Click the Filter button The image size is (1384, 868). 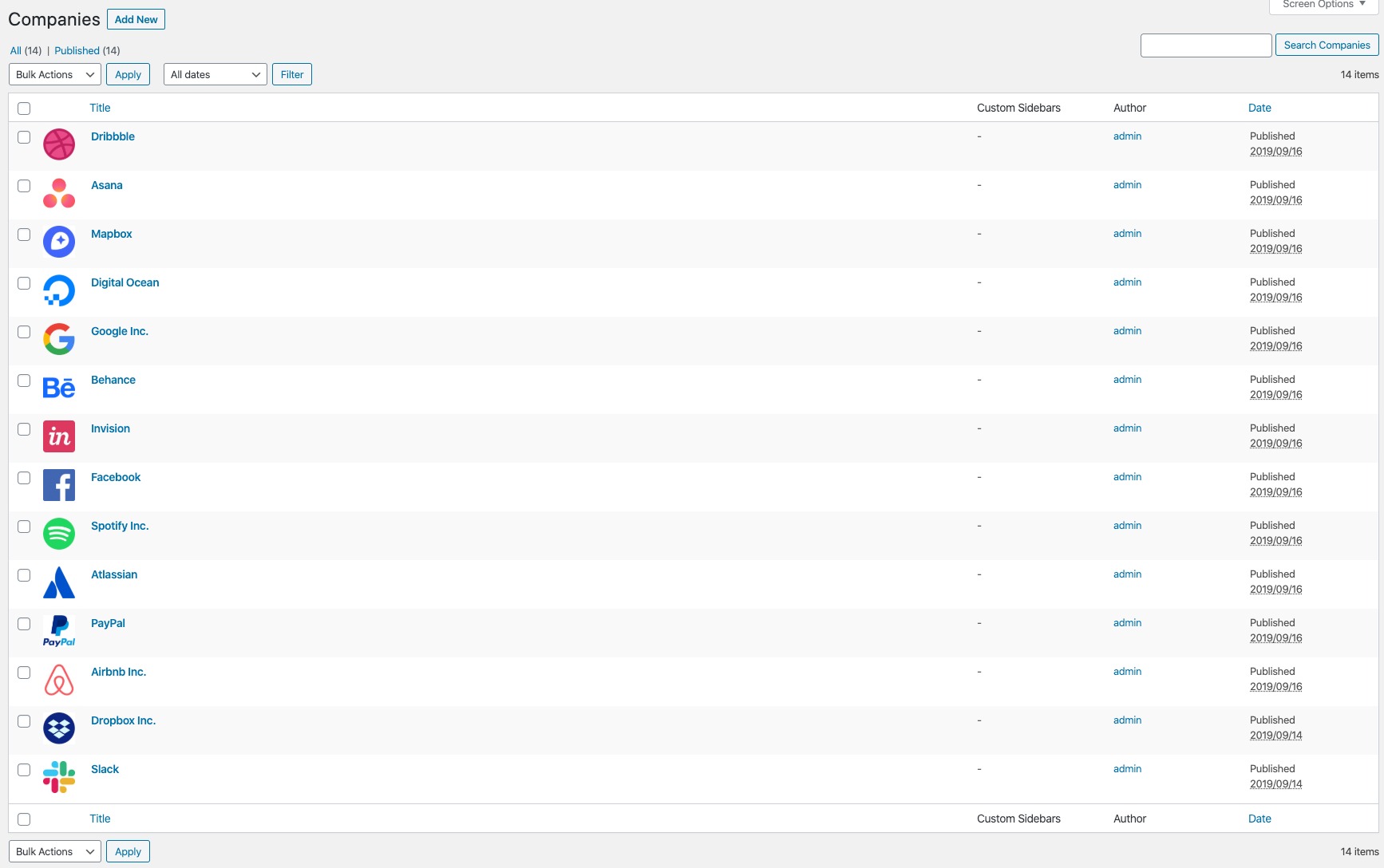click(292, 74)
